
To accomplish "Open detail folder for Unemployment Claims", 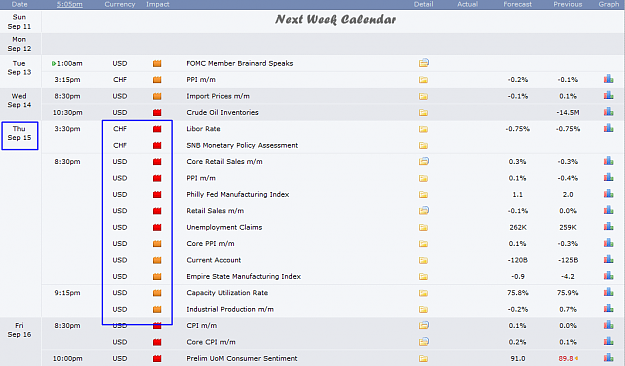I will [423, 227].
